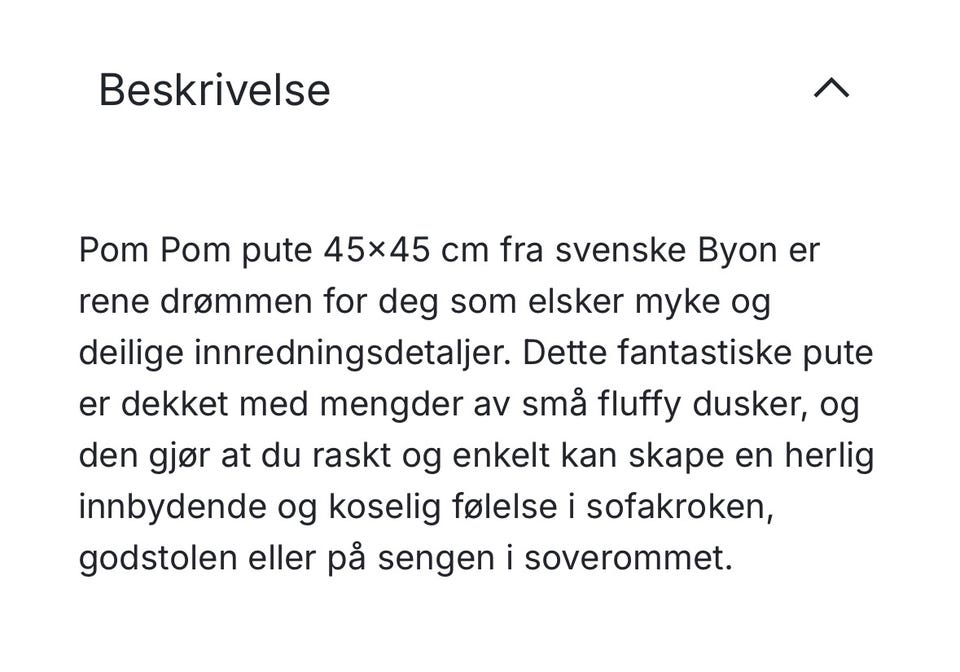960x672 pixels.
Task: Collapse the Beskrivelse section using the chevron
Action: [831, 88]
